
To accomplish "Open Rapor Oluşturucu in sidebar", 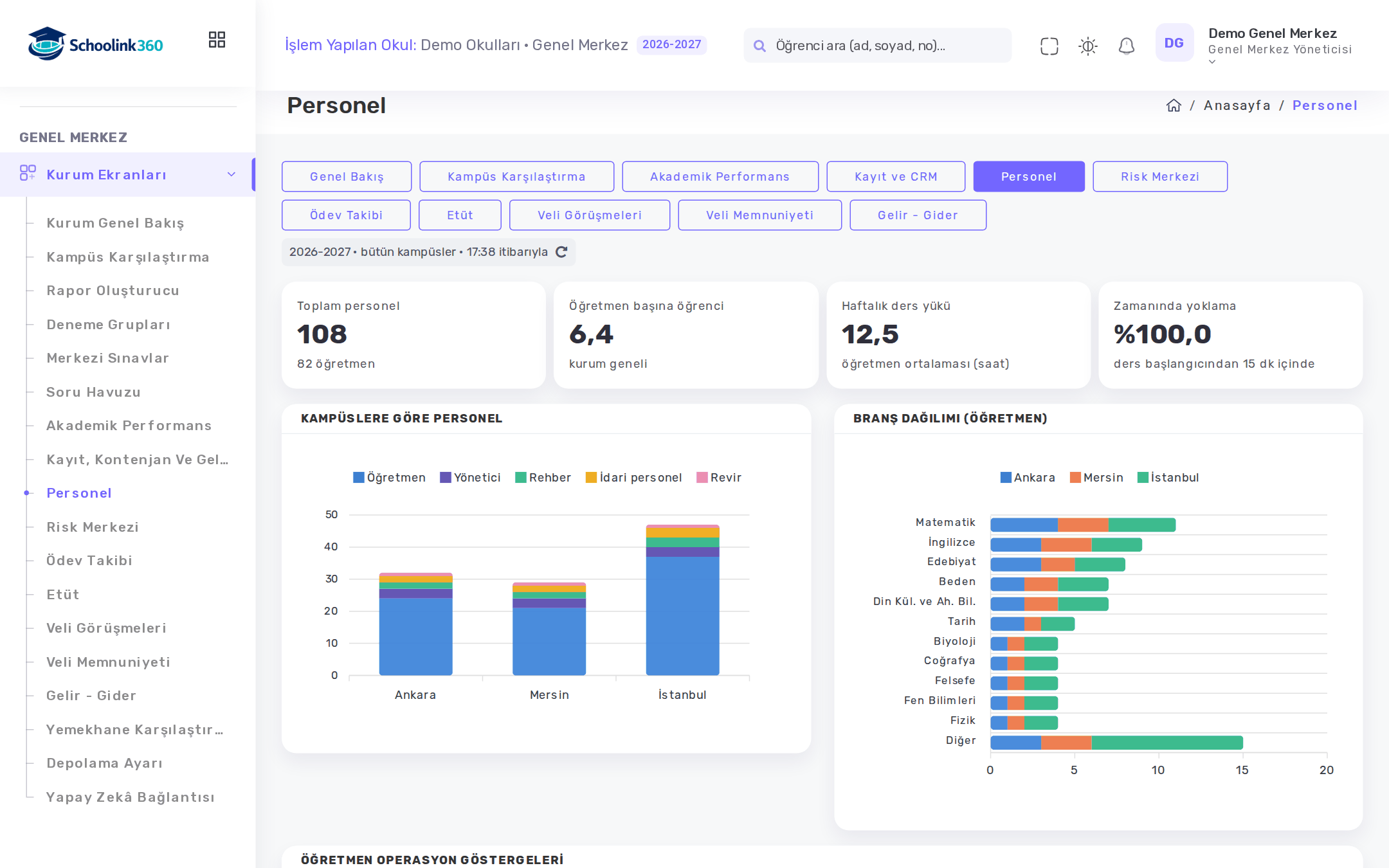I will (x=113, y=291).
